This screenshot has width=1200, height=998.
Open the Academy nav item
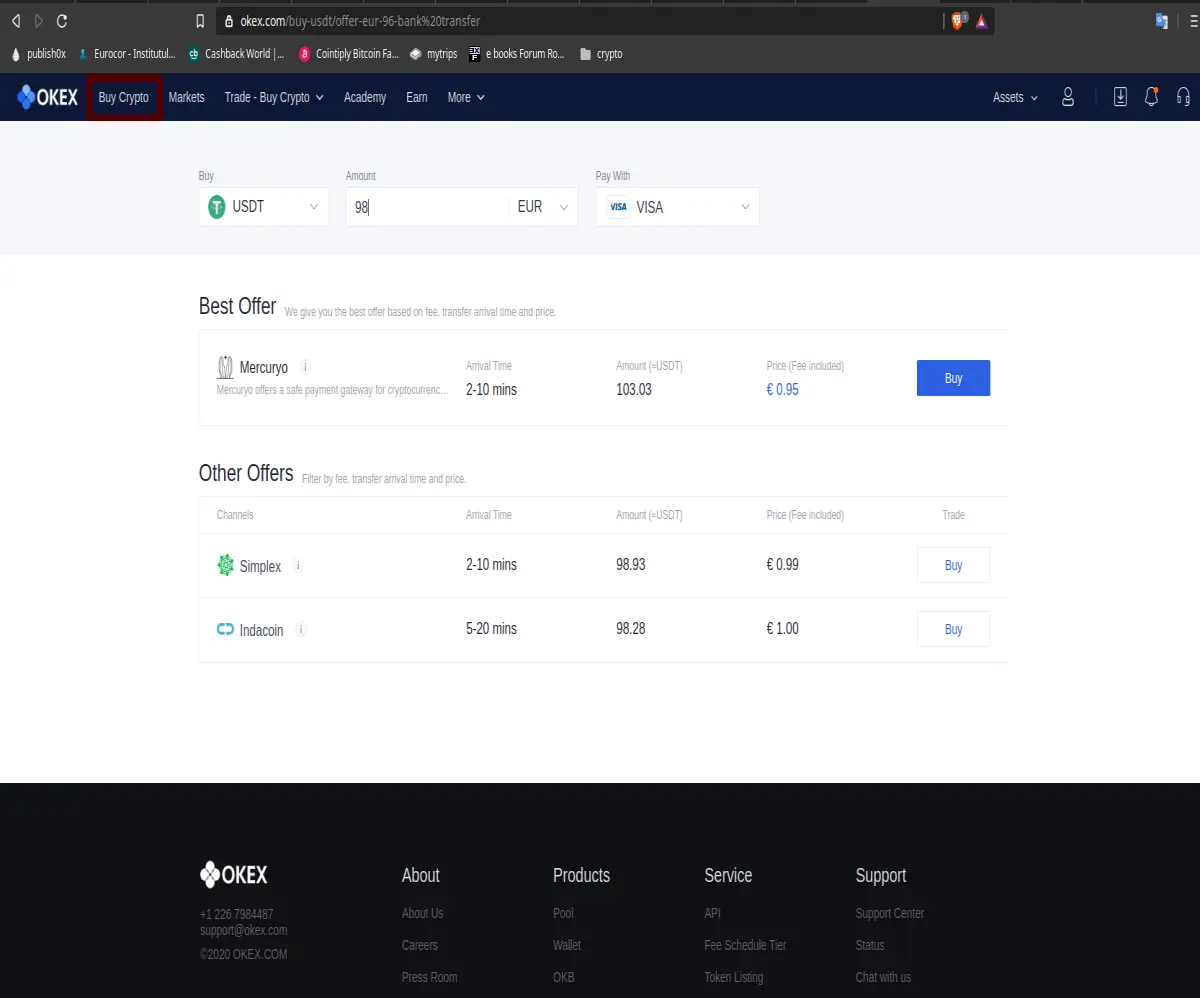365,97
